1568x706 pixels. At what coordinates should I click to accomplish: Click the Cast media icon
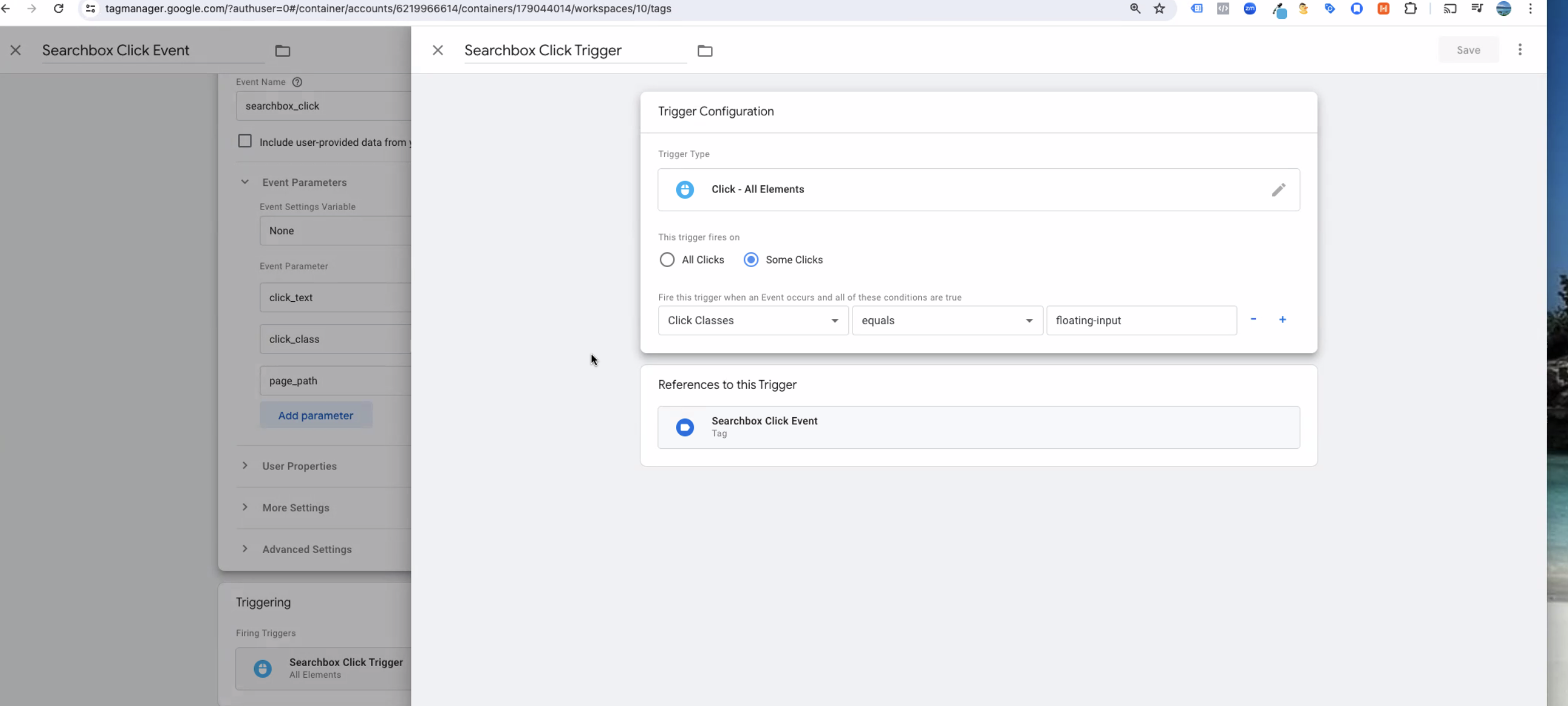coord(1450,8)
